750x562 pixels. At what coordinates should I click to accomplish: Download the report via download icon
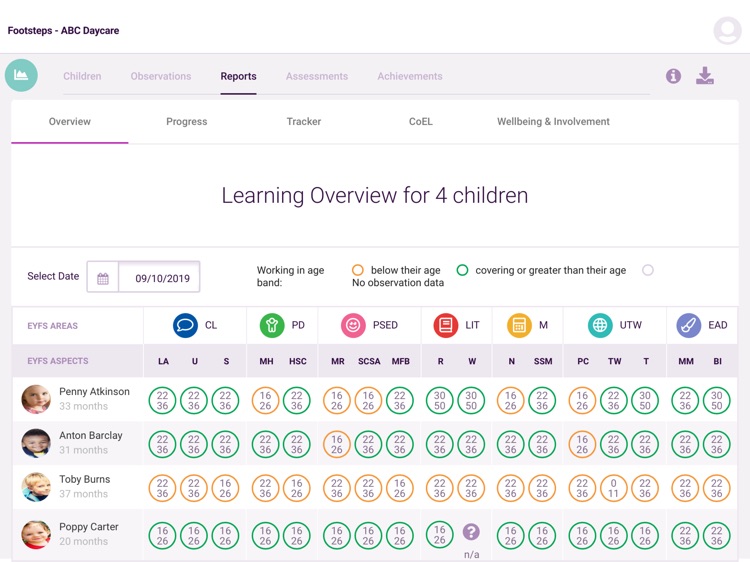pos(705,76)
